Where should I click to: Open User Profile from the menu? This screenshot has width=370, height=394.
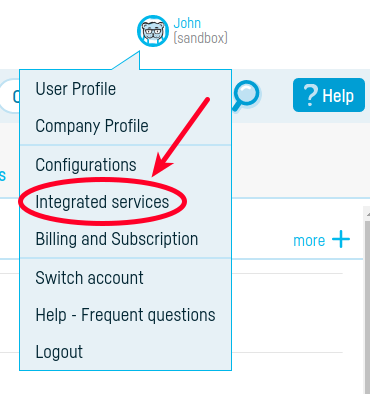pos(76,89)
